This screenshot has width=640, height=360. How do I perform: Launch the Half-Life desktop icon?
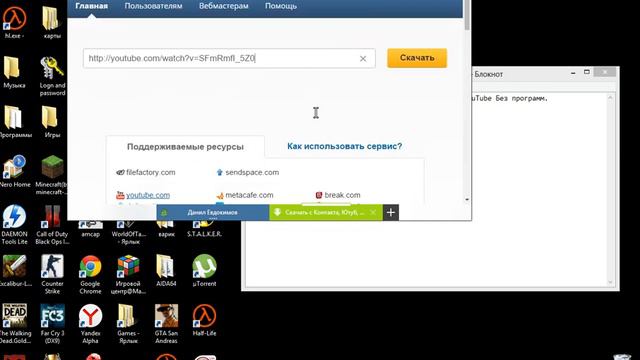204,316
